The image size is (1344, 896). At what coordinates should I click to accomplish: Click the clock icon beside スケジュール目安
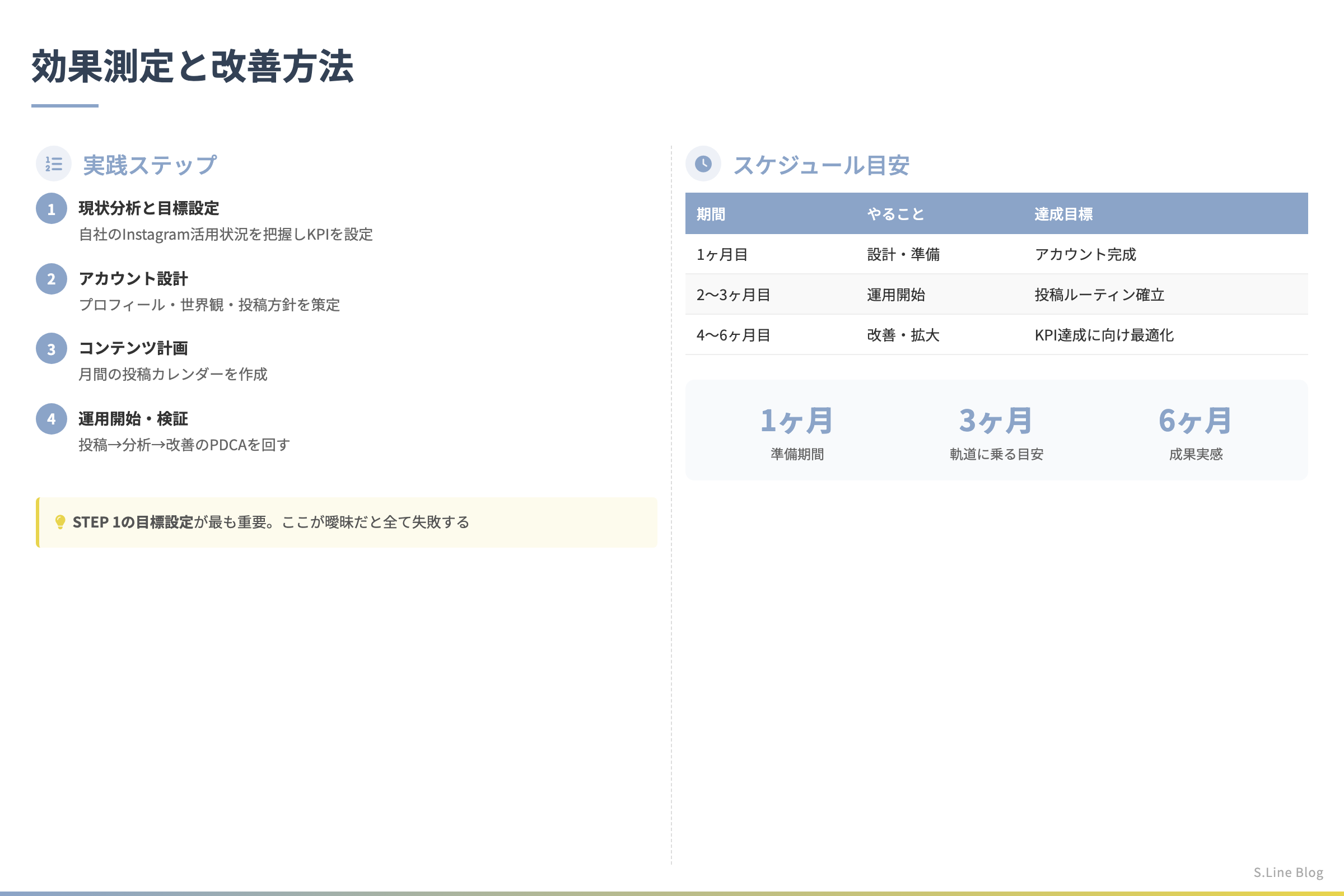point(703,164)
